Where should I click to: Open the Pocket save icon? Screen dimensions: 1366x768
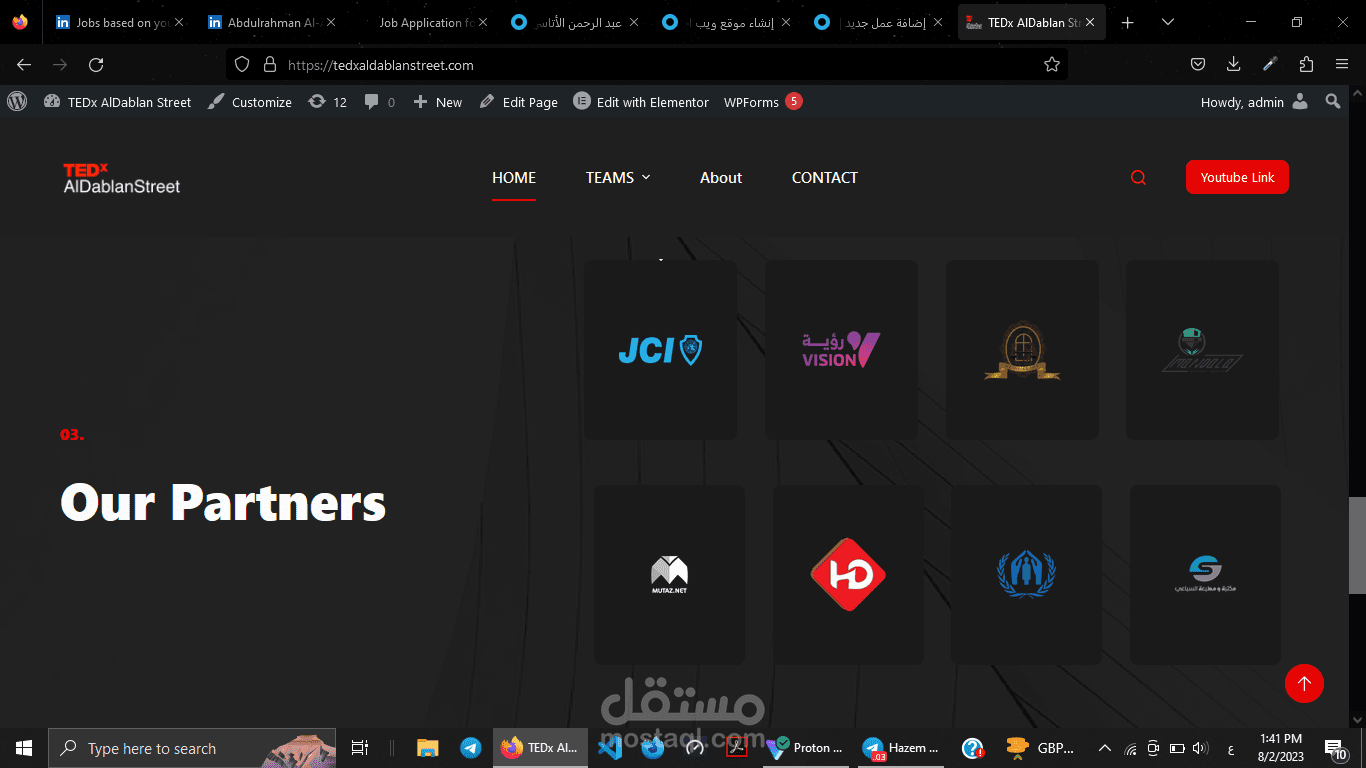tap(1197, 65)
